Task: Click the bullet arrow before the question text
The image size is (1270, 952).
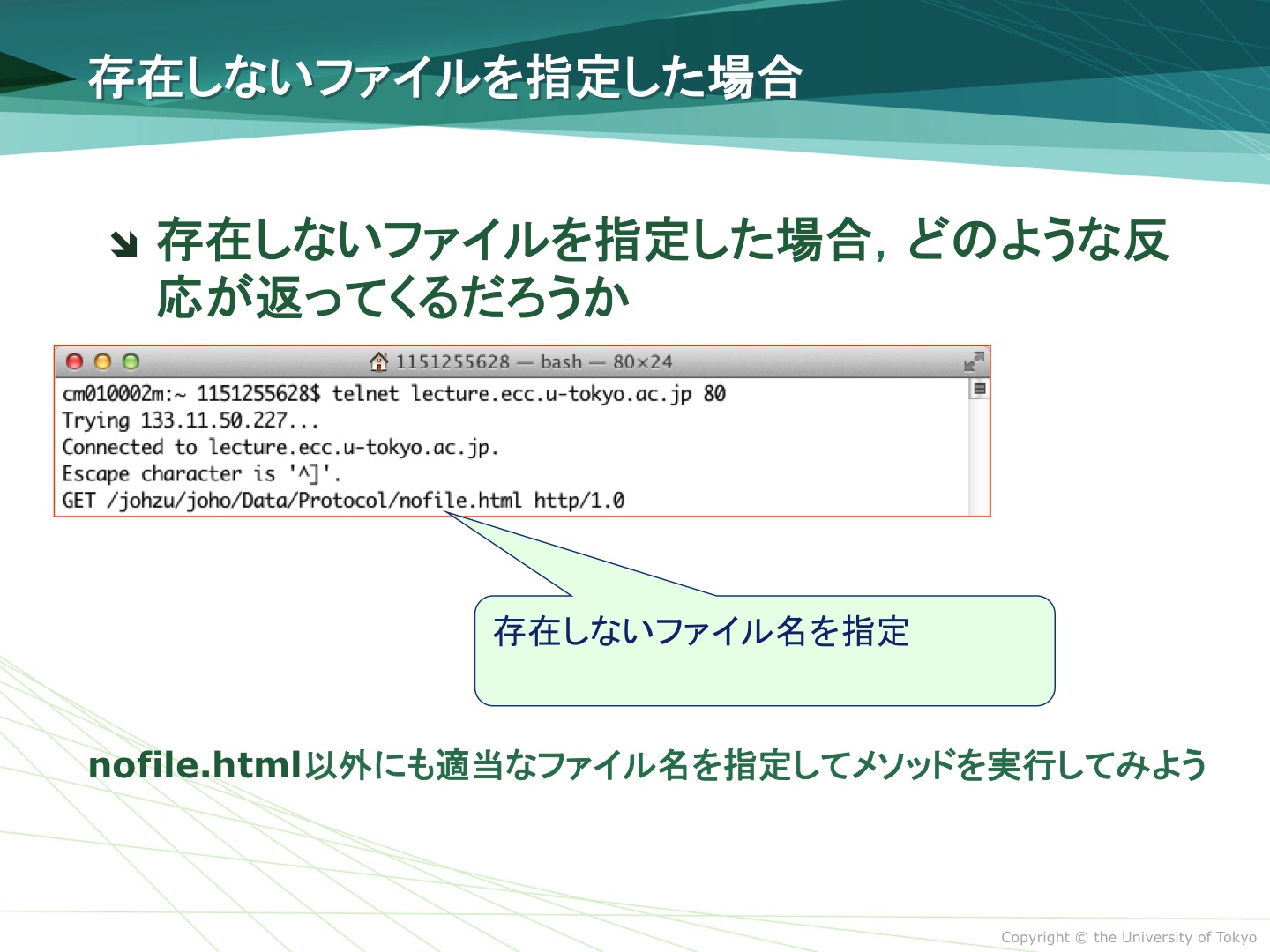Action: pyautogui.click(x=124, y=244)
